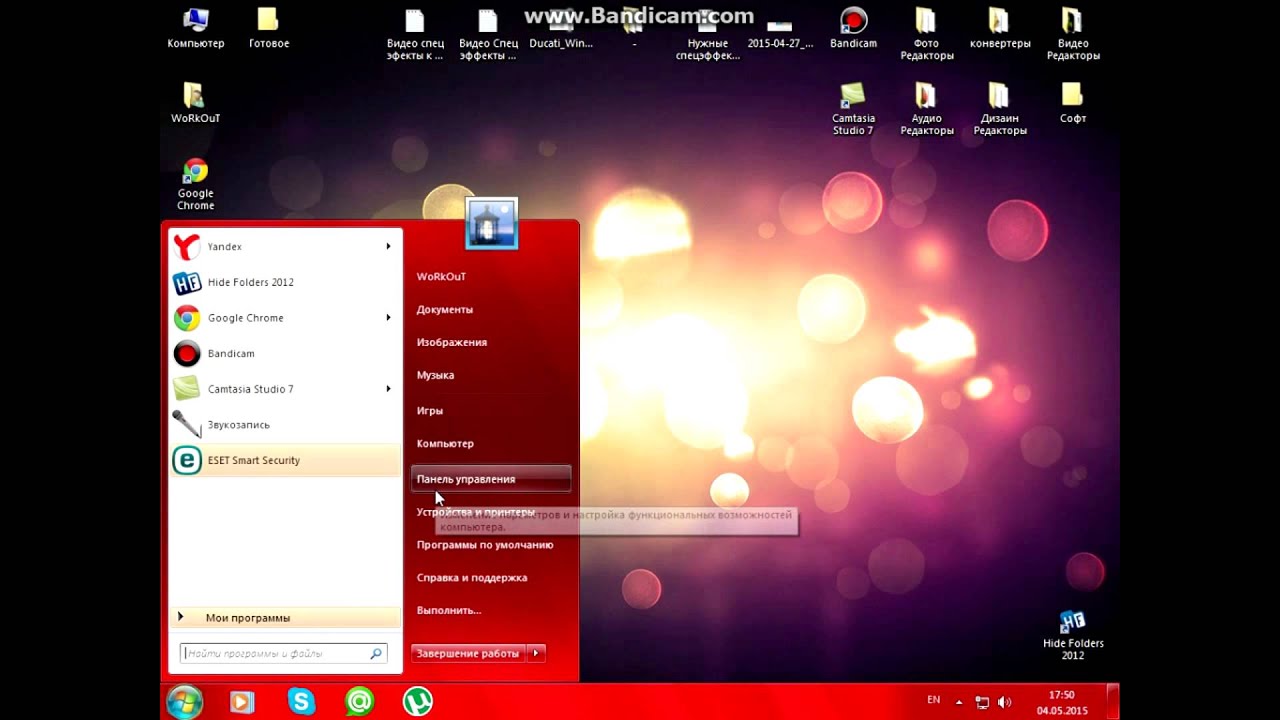Expand Мои программы list
The image size is (1280, 720).
[285, 617]
